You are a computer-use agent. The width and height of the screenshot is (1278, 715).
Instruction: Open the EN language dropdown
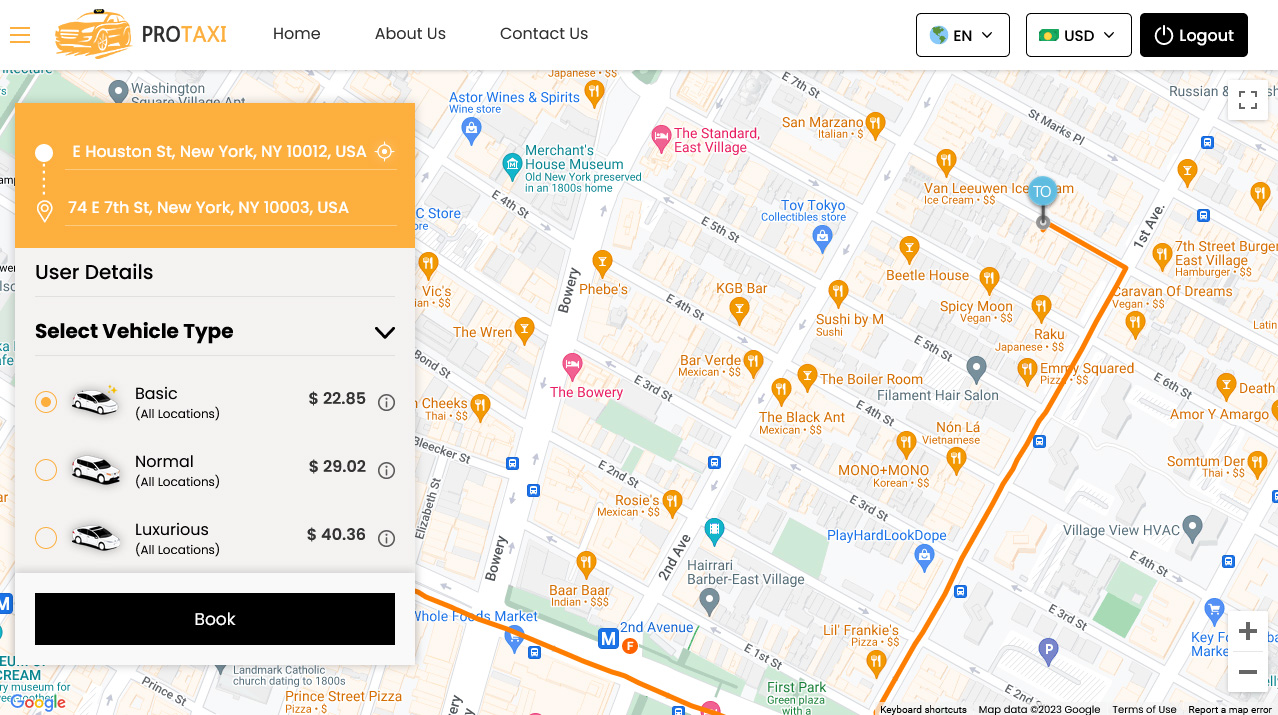[x=963, y=35]
